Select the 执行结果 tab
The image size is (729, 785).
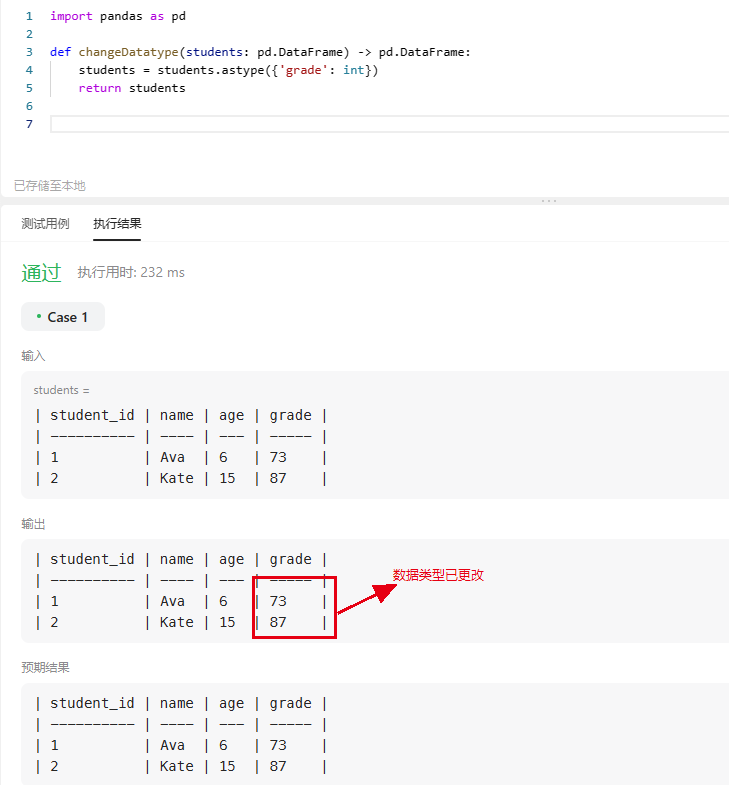(x=117, y=223)
